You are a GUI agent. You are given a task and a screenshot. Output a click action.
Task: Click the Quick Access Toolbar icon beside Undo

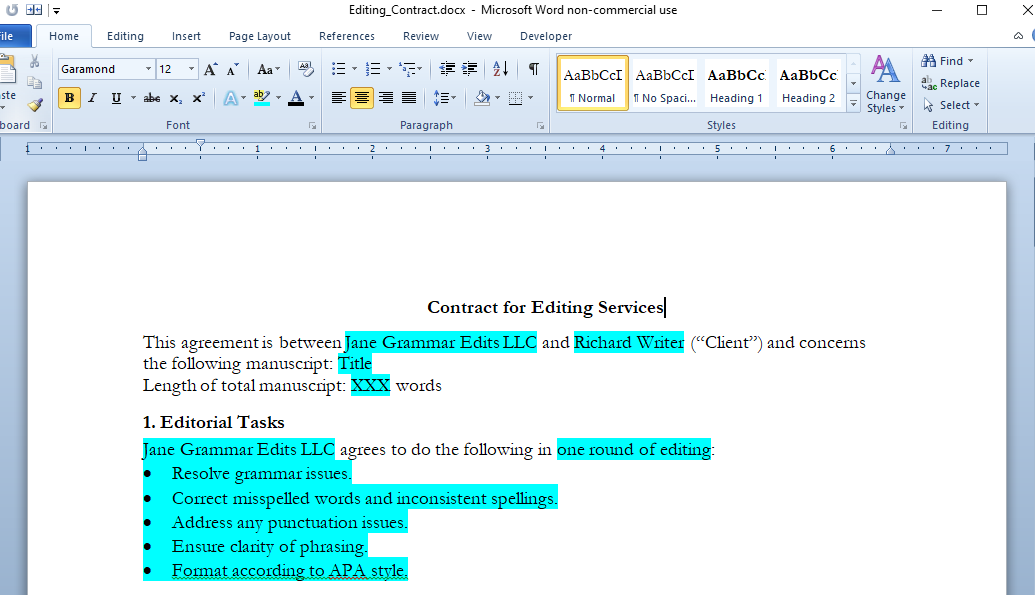34,10
